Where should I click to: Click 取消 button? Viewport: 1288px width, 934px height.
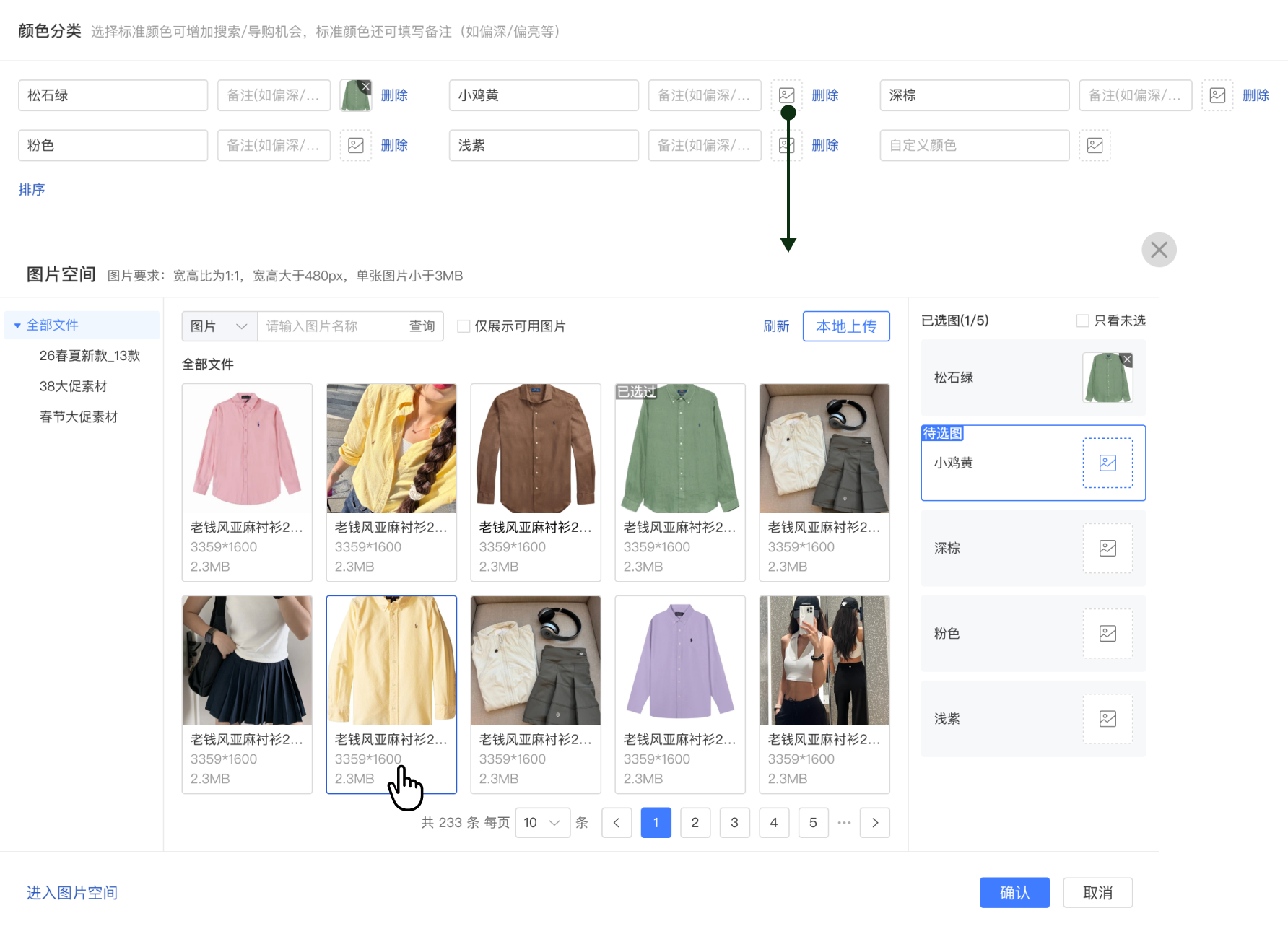click(1097, 893)
